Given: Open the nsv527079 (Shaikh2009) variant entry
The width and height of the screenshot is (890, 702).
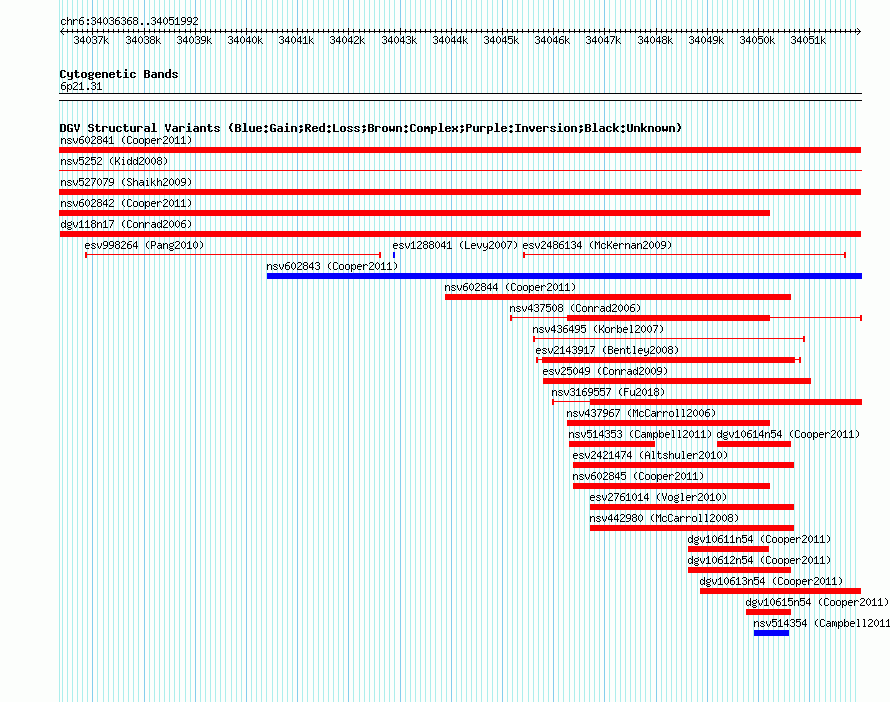Looking at the screenshot, I should pos(126,182).
